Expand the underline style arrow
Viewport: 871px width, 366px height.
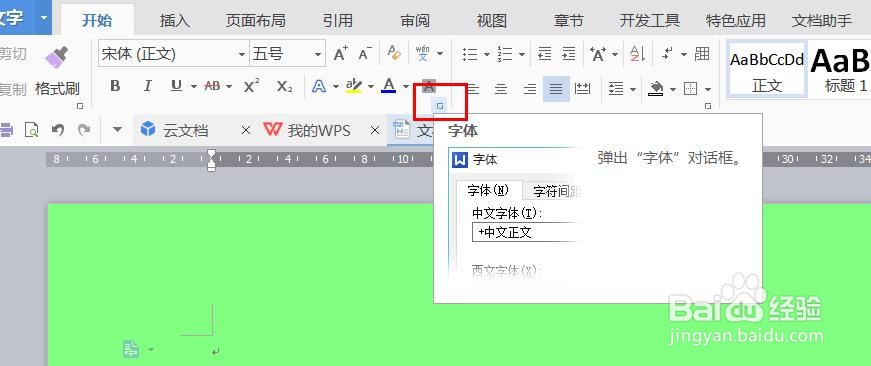coord(194,87)
